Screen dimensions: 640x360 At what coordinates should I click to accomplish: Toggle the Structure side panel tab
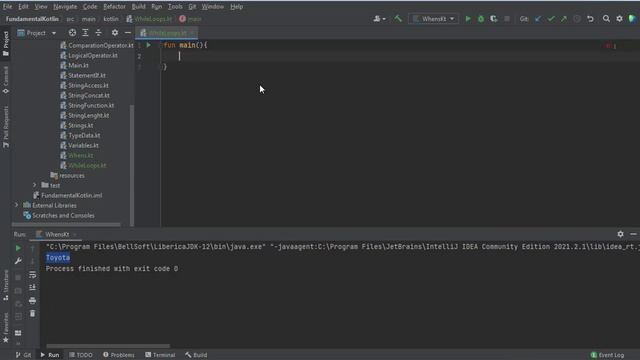(x=6, y=285)
